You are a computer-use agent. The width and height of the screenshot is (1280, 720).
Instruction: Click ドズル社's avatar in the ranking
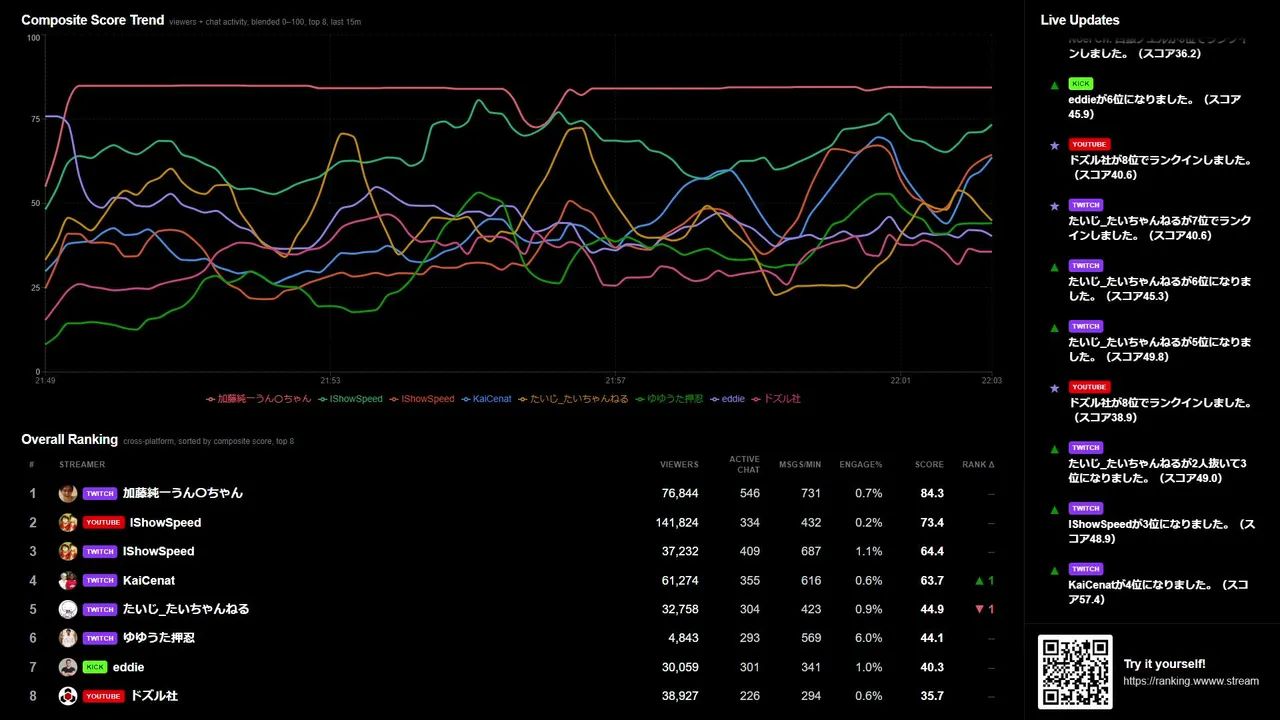pyautogui.click(x=68, y=696)
